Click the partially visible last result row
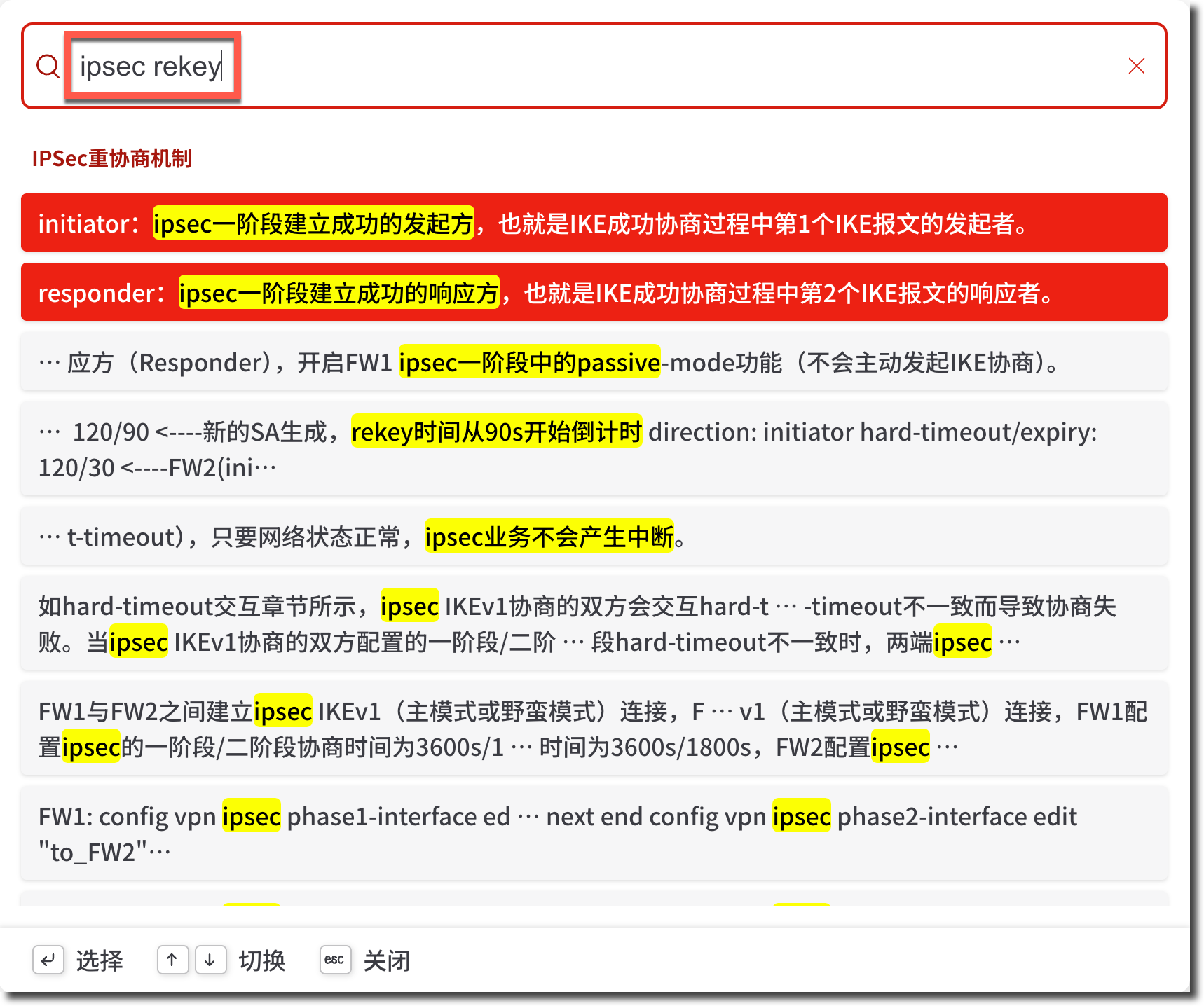 [x=593, y=899]
